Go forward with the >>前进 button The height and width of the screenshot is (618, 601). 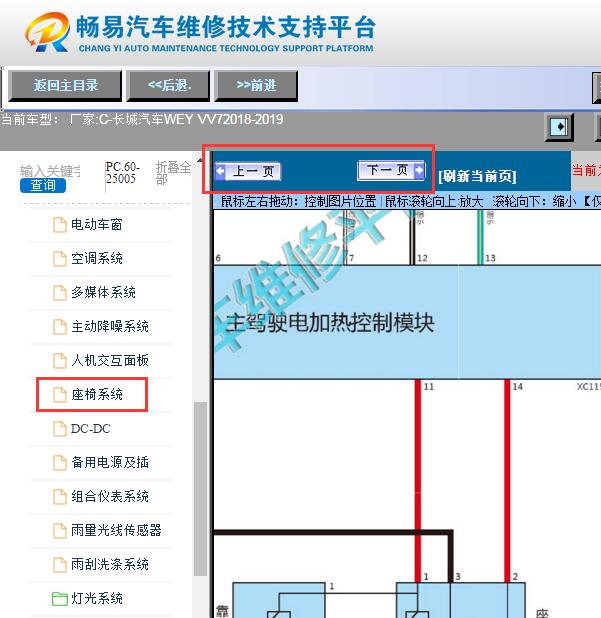pos(256,86)
